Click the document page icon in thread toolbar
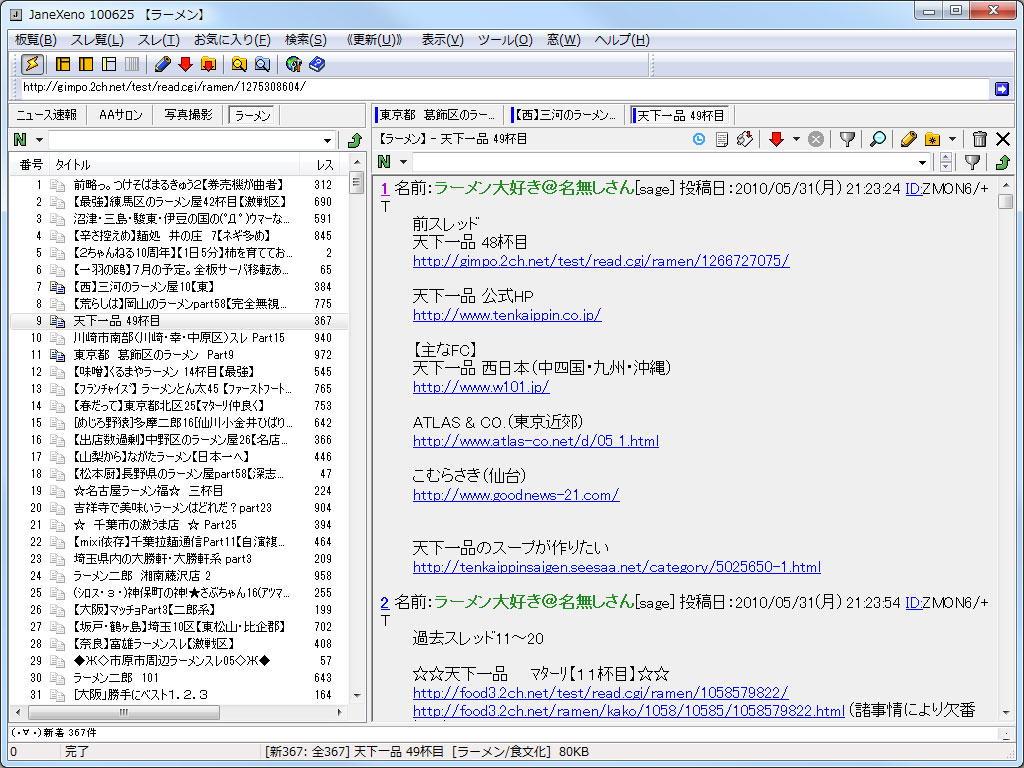Image resolution: width=1024 pixels, height=768 pixels. [722, 139]
